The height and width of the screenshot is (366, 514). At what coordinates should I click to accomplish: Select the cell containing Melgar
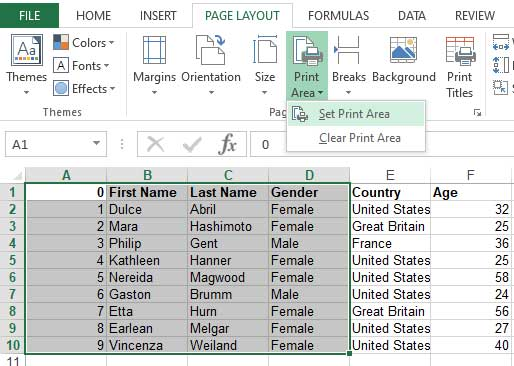228,328
